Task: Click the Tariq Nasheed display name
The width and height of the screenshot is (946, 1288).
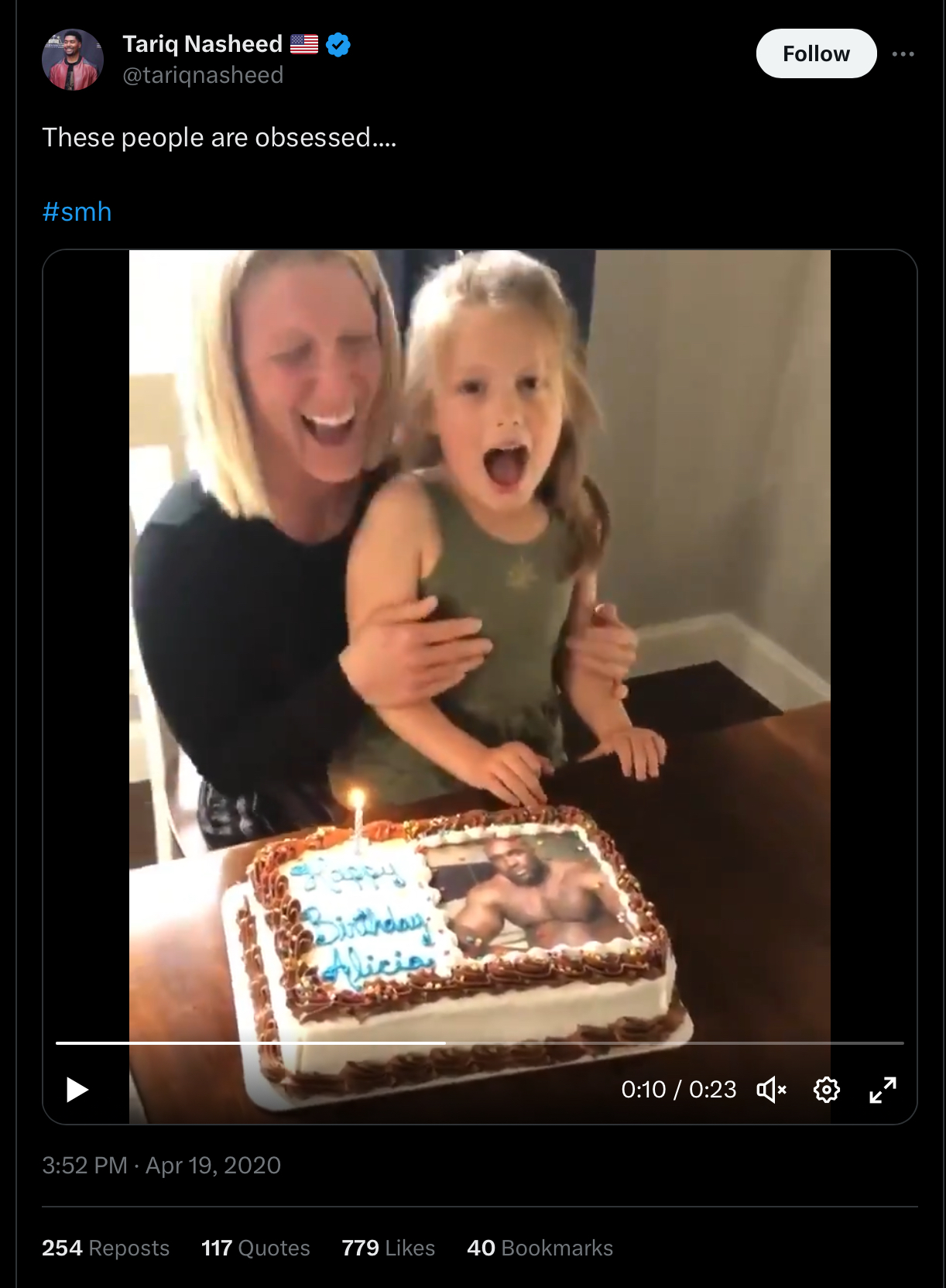Action: click(202, 44)
